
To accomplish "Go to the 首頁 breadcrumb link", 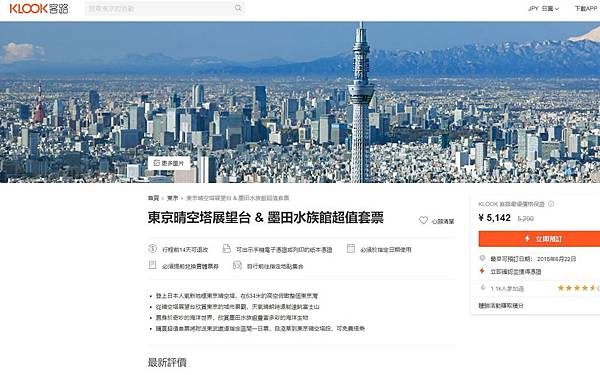I will (153, 198).
